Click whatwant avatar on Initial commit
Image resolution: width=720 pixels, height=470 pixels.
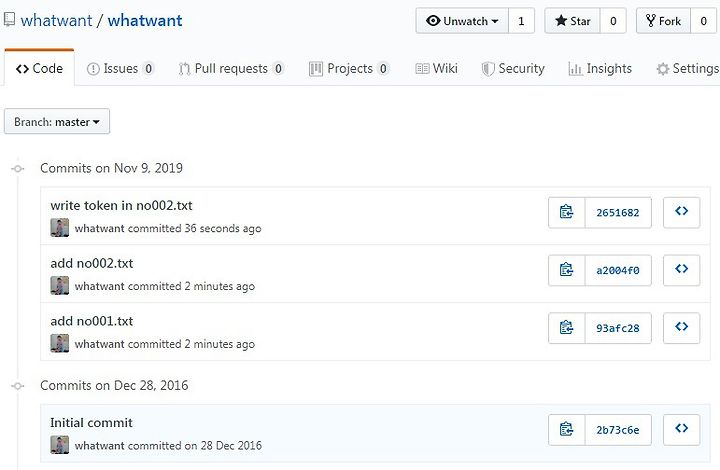[60, 445]
